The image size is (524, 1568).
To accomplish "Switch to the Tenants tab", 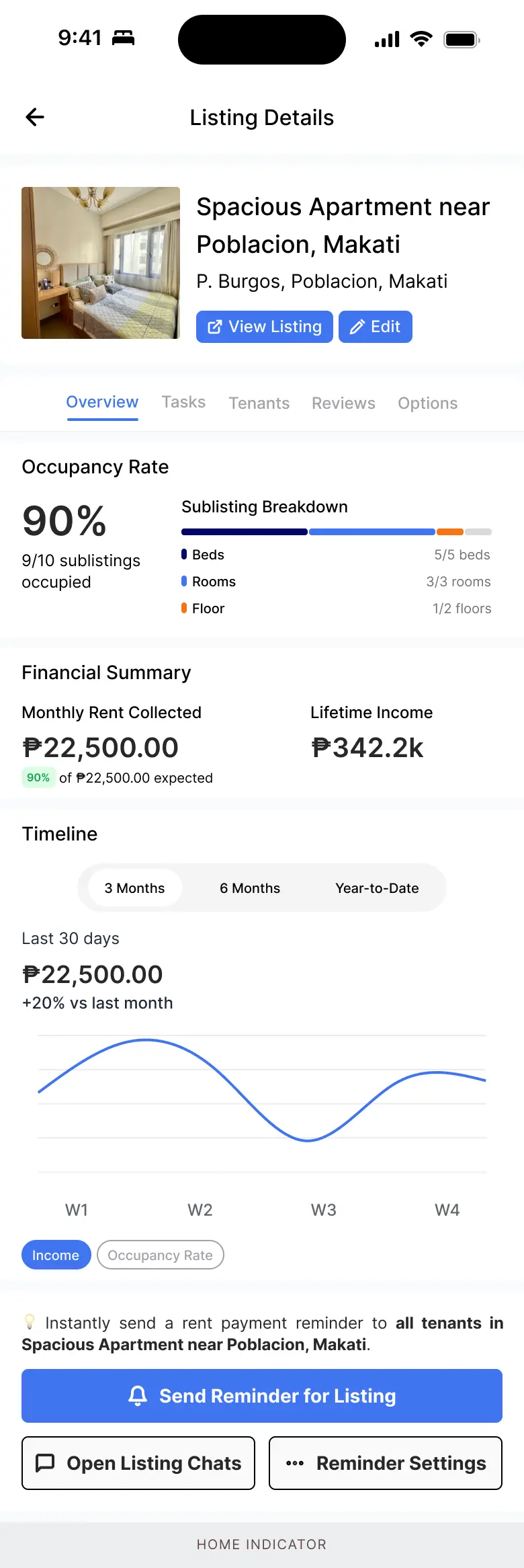I will [259, 403].
